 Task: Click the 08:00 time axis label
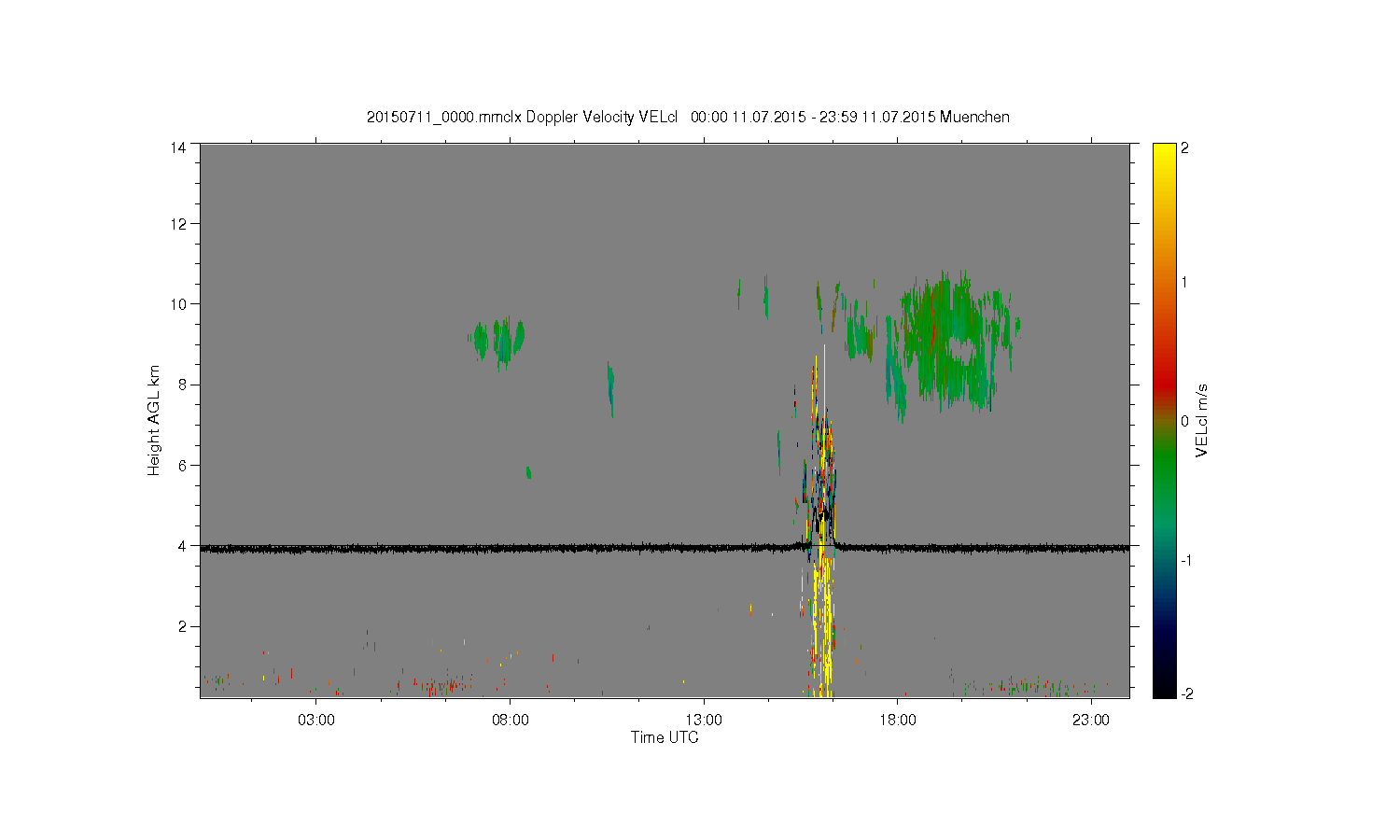click(511, 721)
